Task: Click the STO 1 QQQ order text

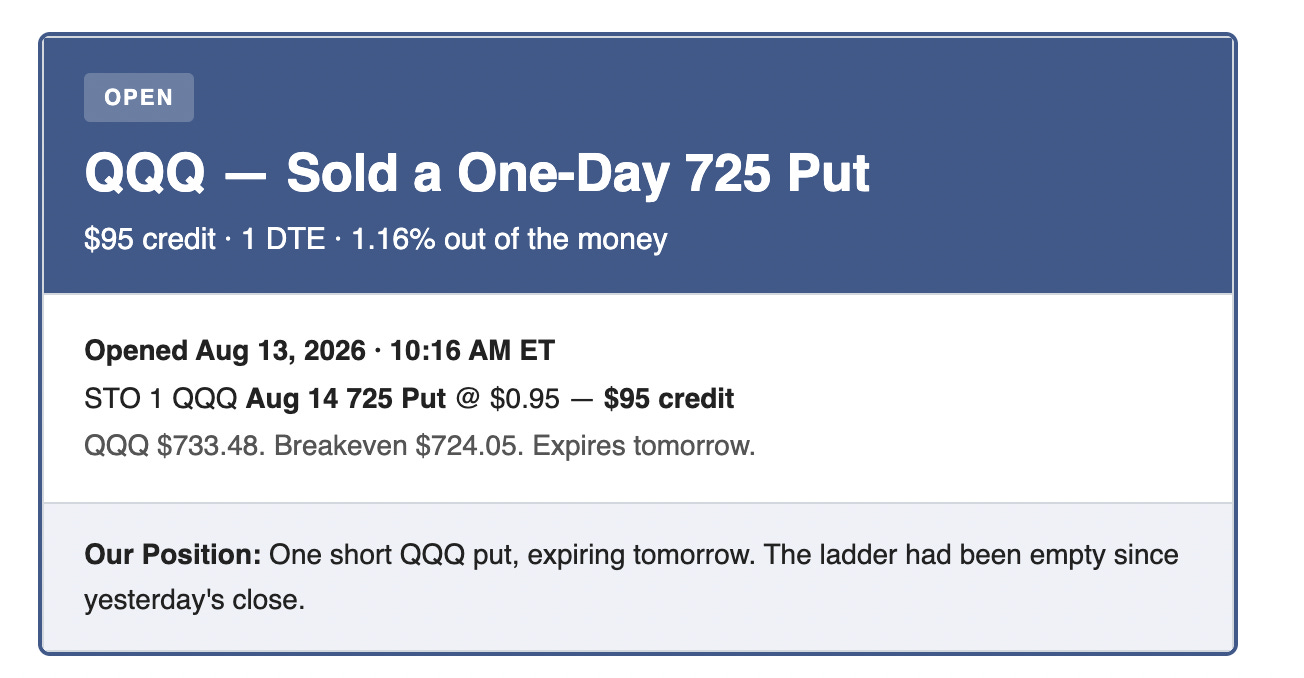Action: (161, 399)
